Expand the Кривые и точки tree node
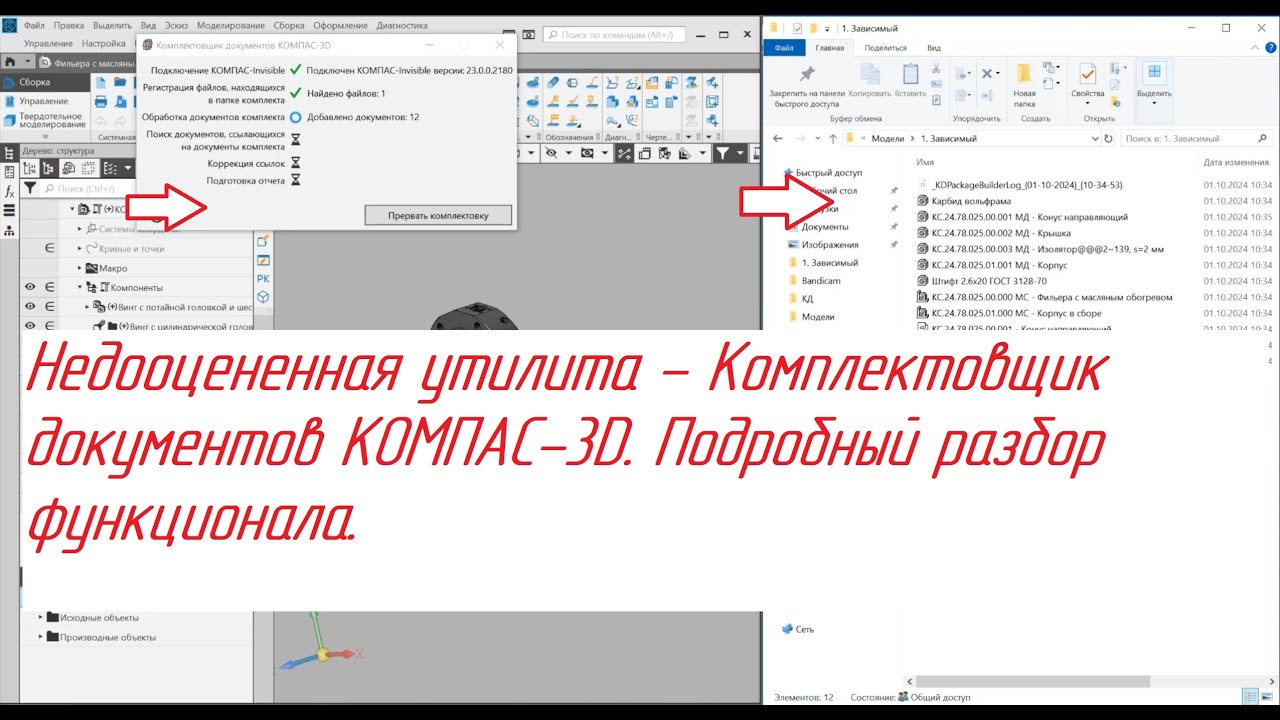 click(x=80, y=249)
